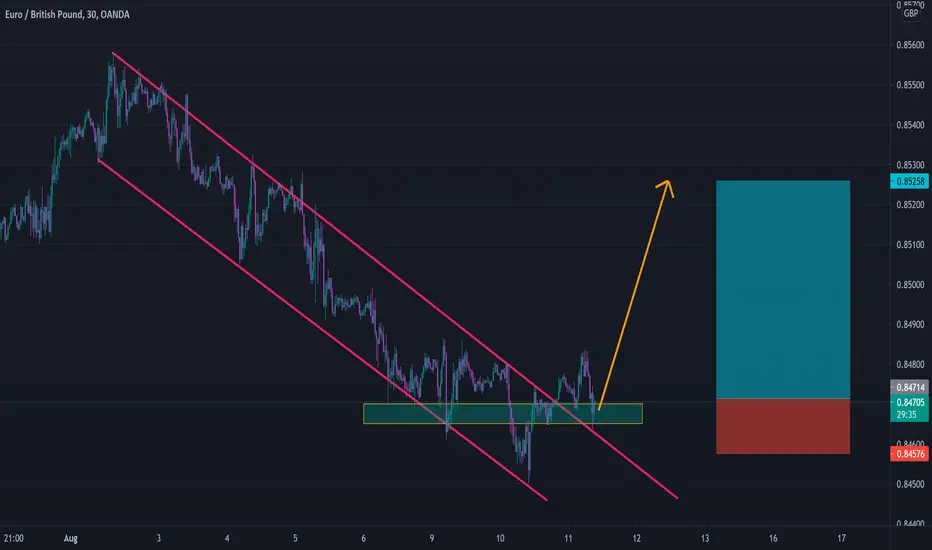Click the 0.85600 price axis label
The image size is (932, 550).
coord(910,45)
